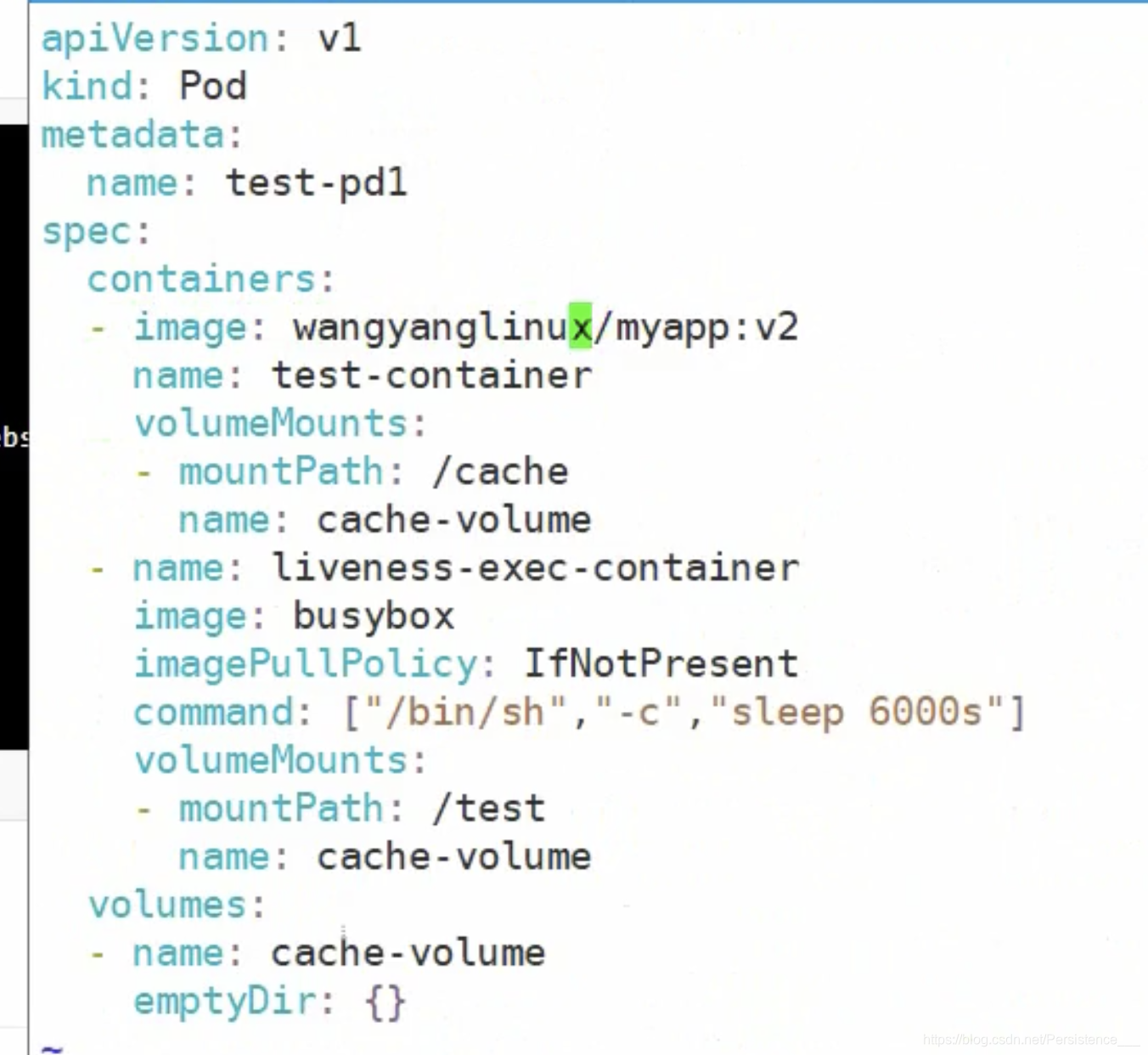
Task: Click the 'mountPath: /cache' line
Action: coord(373,471)
